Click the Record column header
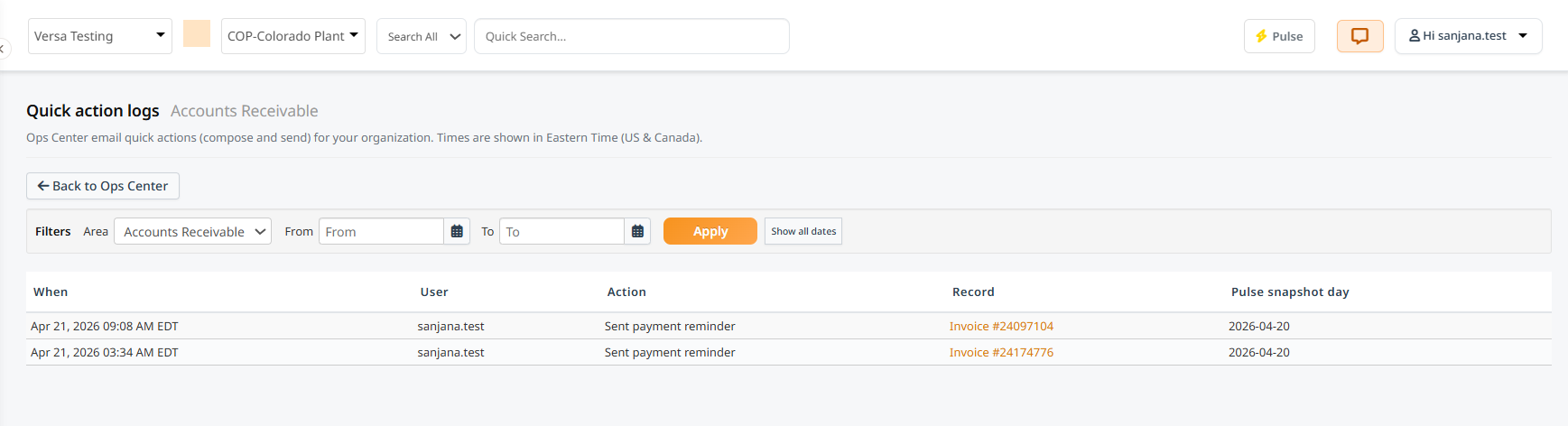 [x=973, y=292]
